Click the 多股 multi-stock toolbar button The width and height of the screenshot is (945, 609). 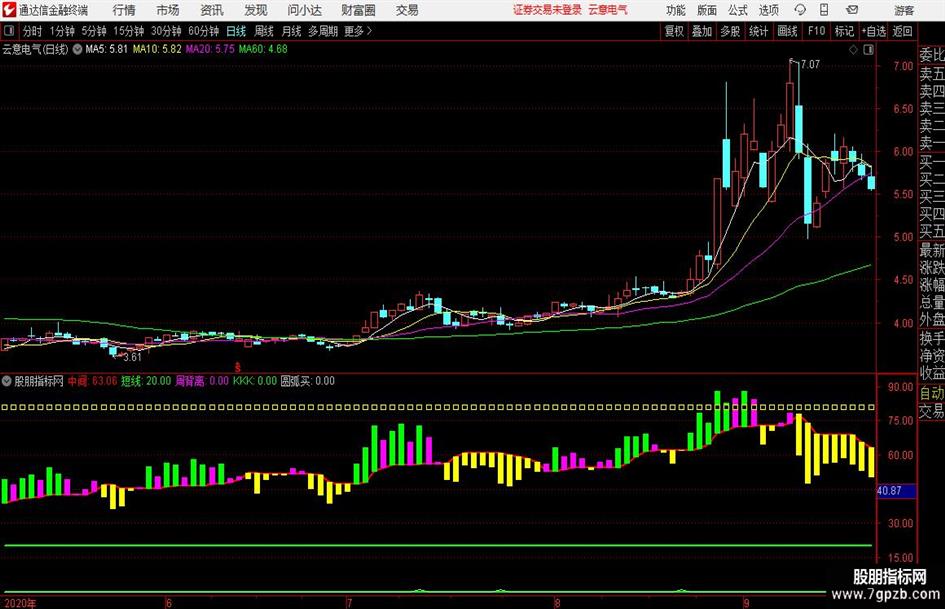pyautogui.click(x=730, y=31)
